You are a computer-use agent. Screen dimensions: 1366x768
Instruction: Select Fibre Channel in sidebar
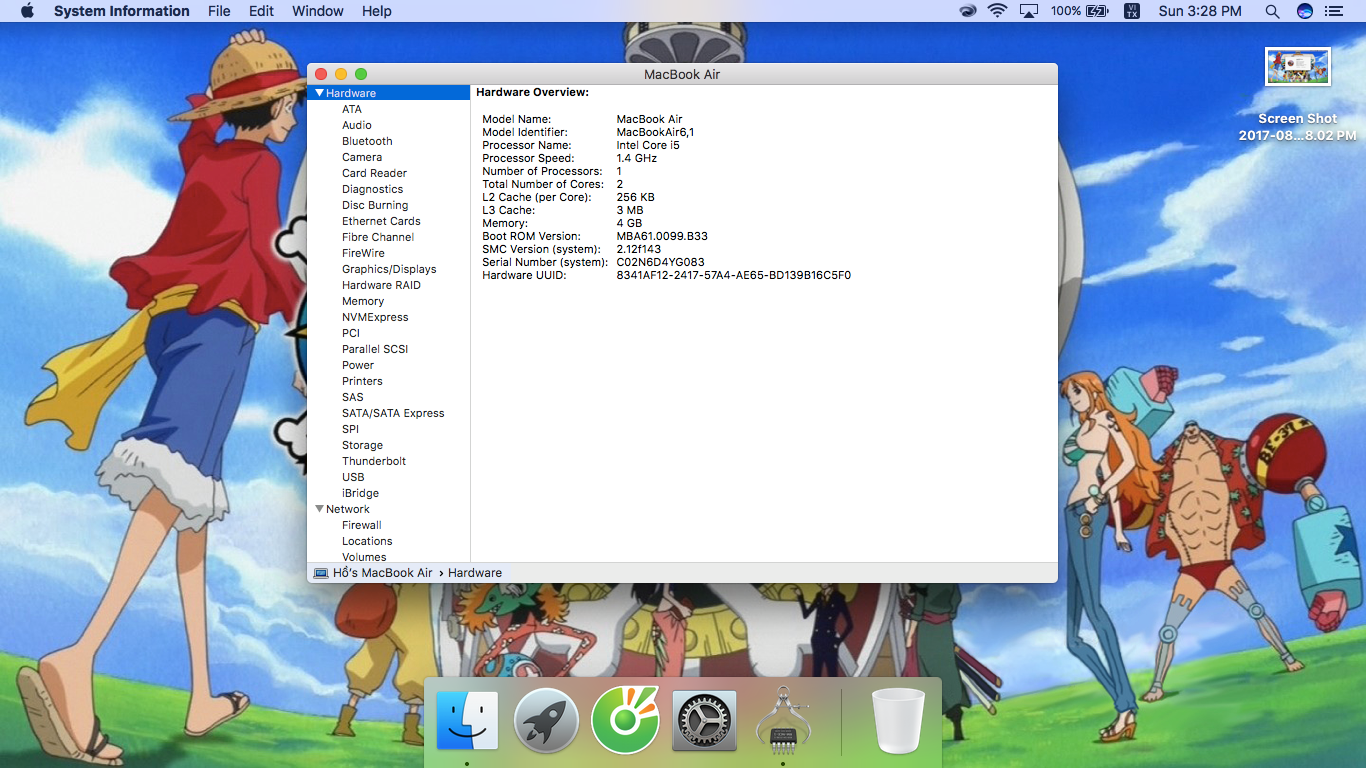tap(378, 237)
